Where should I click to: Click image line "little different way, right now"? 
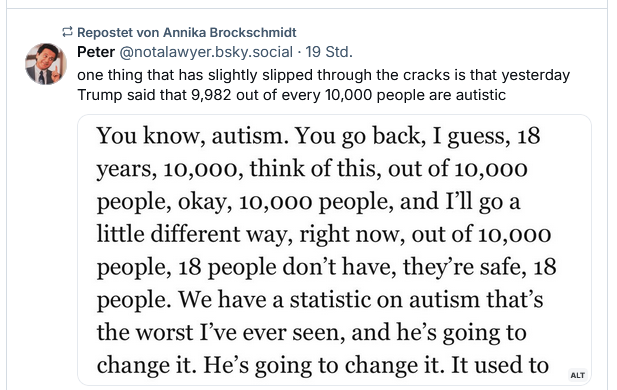[x=324, y=234]
